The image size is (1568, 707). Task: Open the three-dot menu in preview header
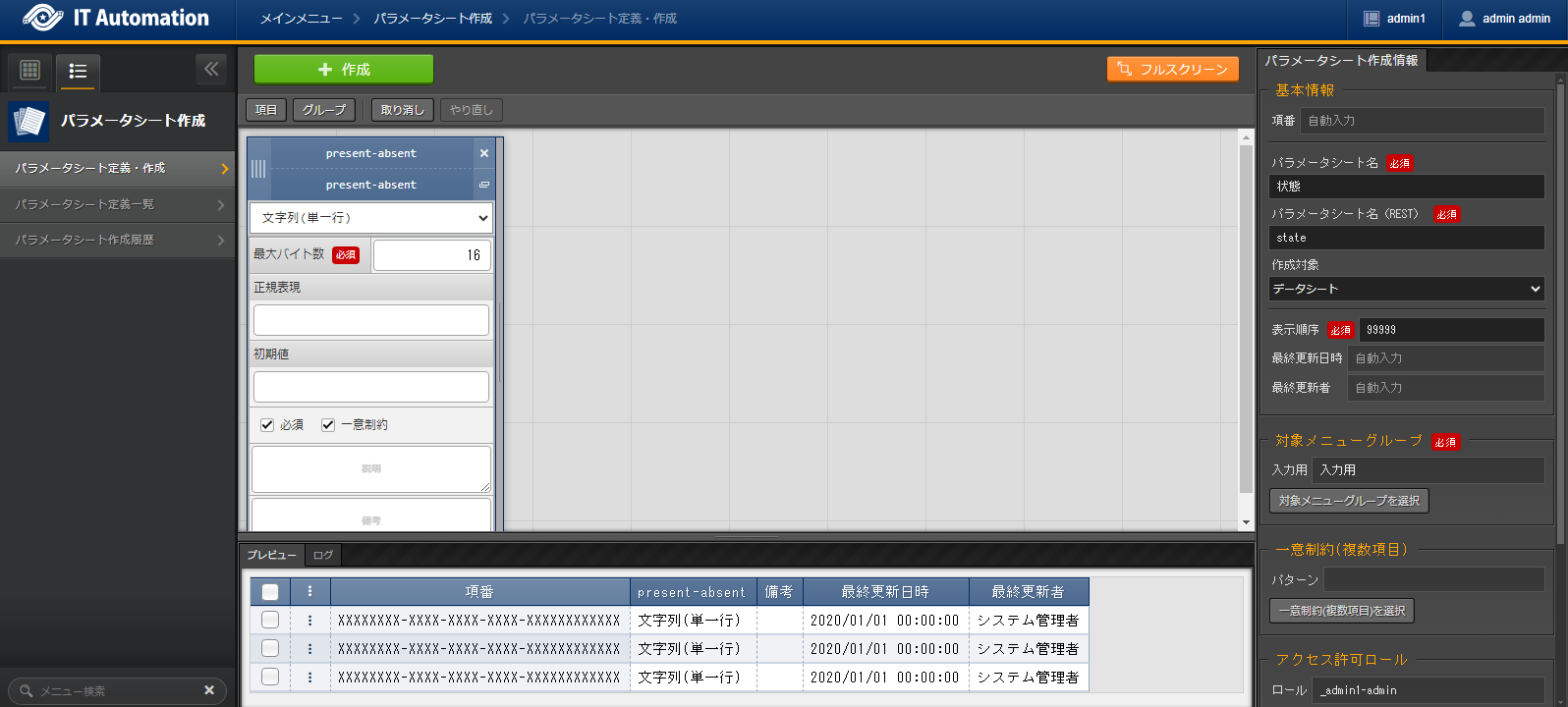point(309,591)
